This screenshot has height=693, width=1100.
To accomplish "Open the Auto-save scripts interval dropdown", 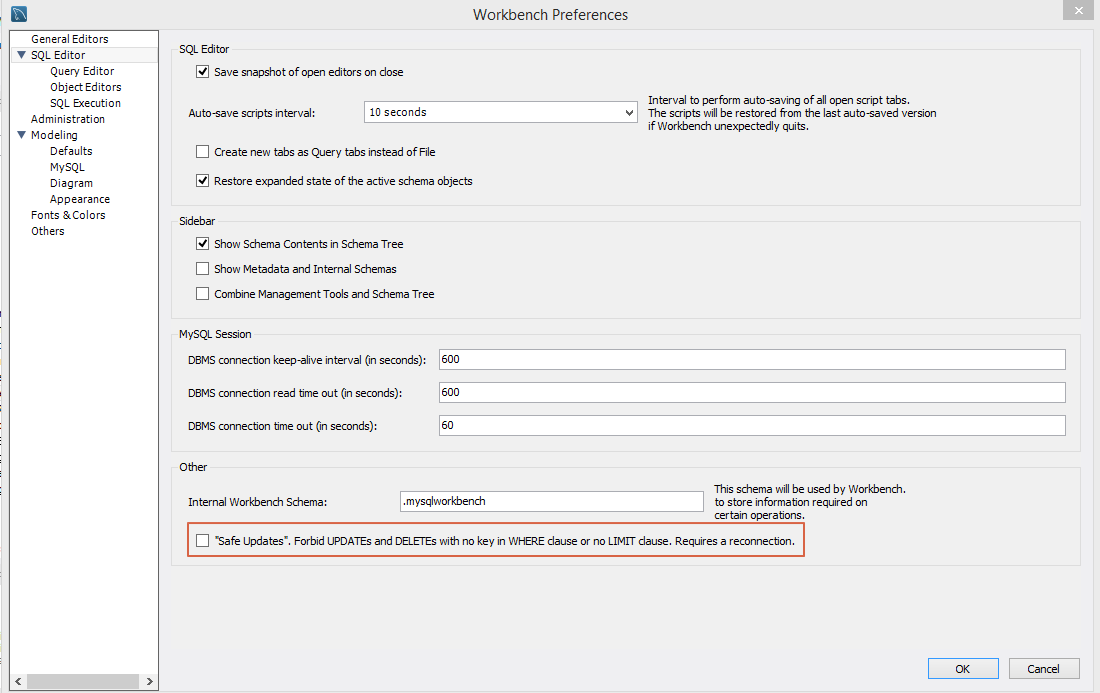I will coord(501,112).
